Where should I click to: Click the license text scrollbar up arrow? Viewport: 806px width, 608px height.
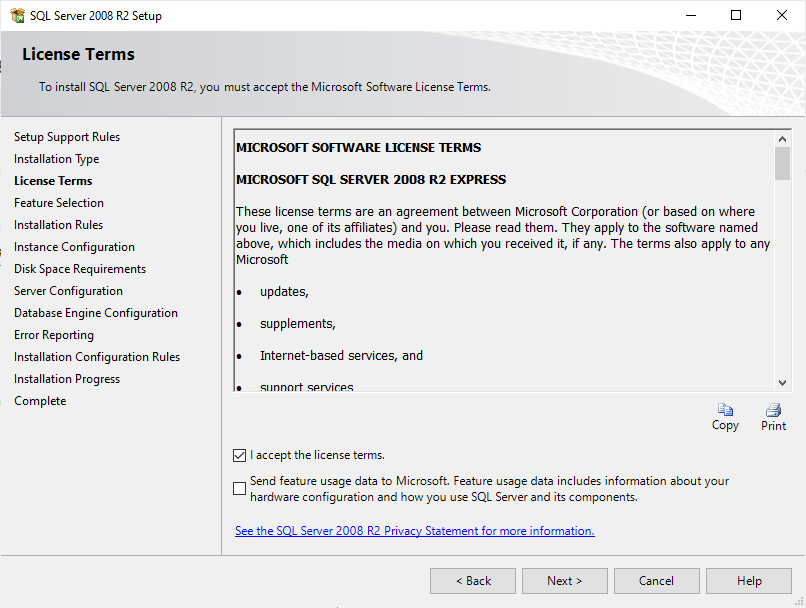(x=782, y=139)
